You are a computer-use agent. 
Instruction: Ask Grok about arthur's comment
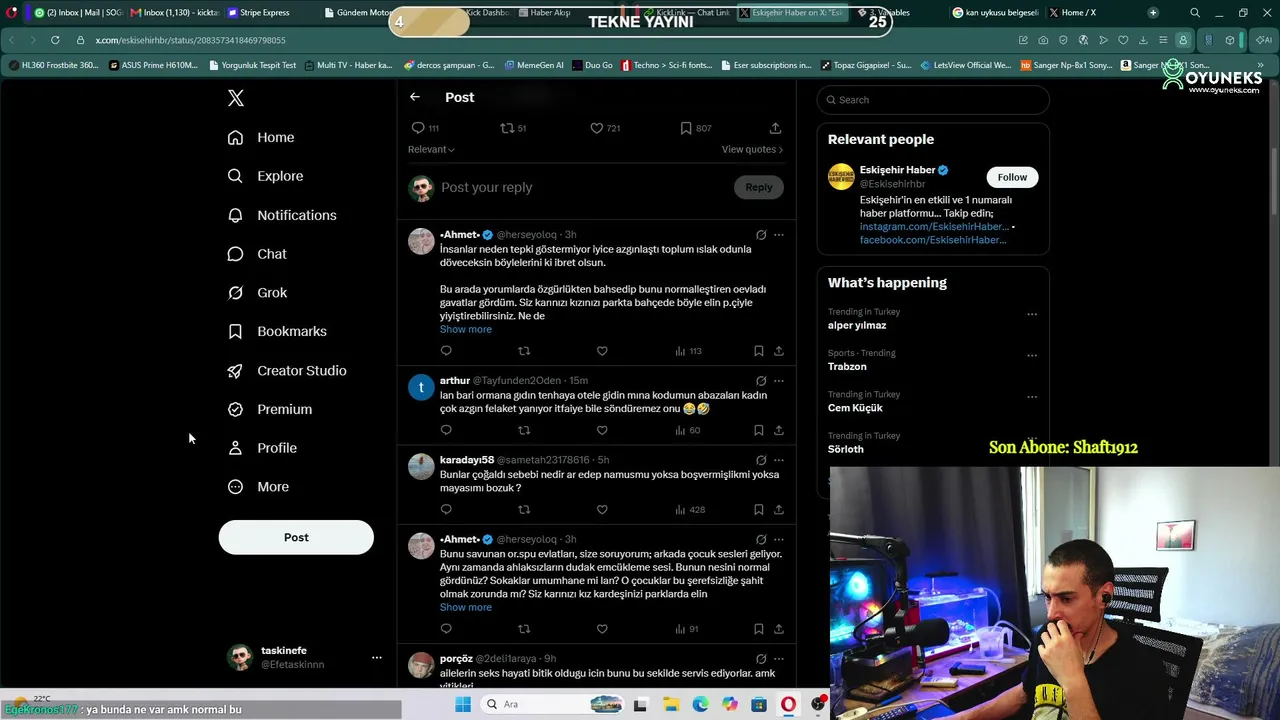[x=761, y=381]
